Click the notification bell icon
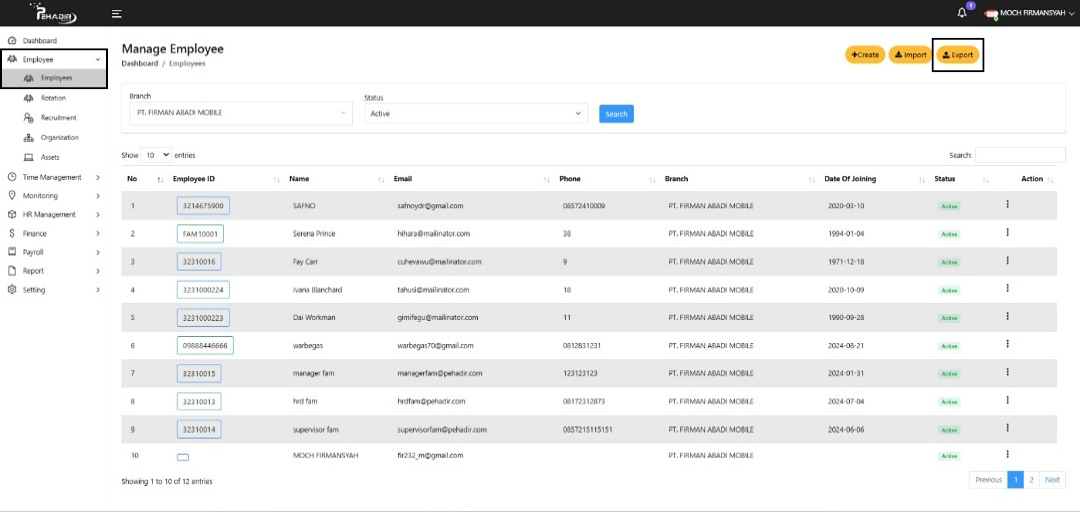Screen dimensions: 1080x512 pyautogui.click(x=961, y=13)
